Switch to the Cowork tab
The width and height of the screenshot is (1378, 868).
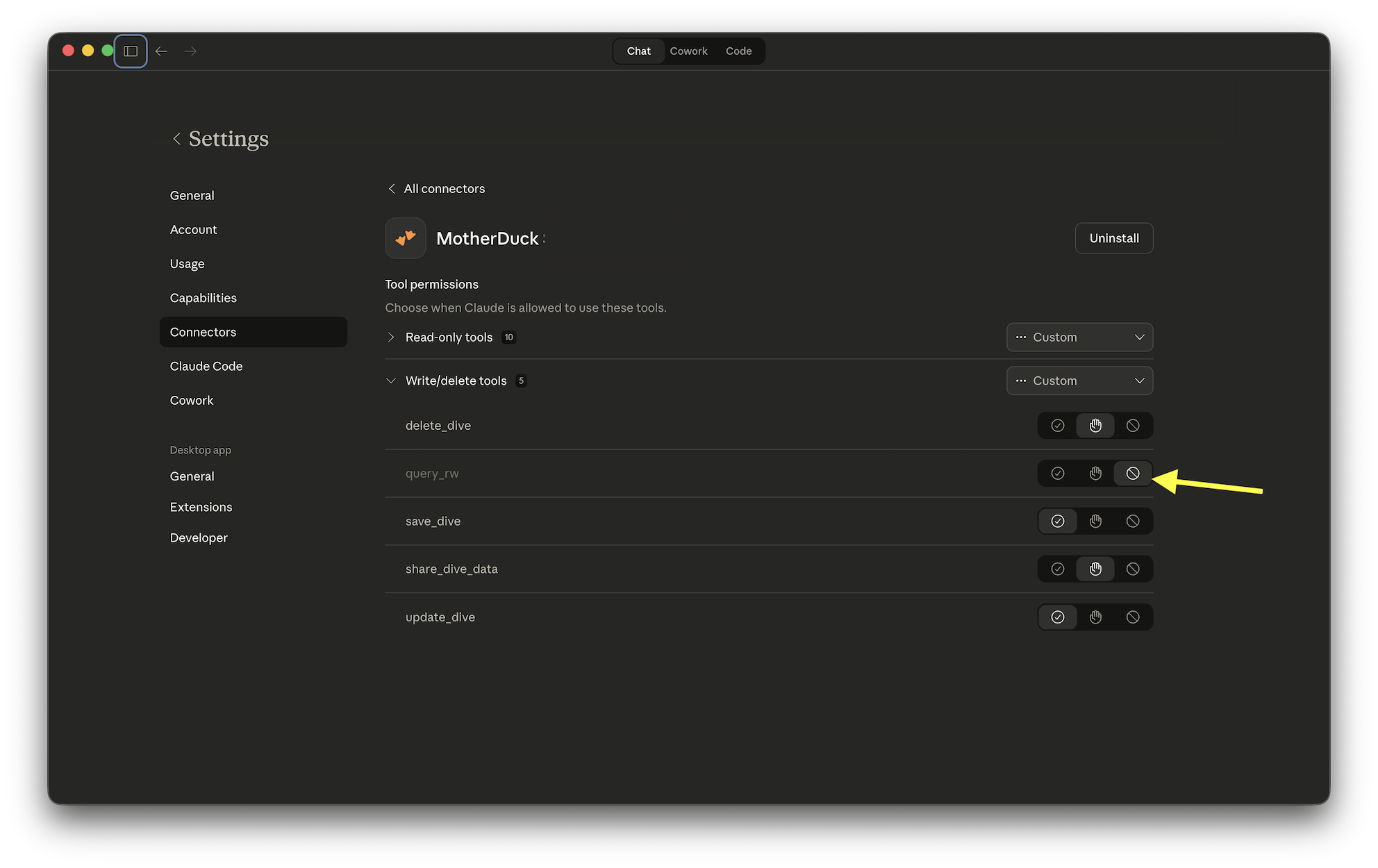(x=688, y=51)
